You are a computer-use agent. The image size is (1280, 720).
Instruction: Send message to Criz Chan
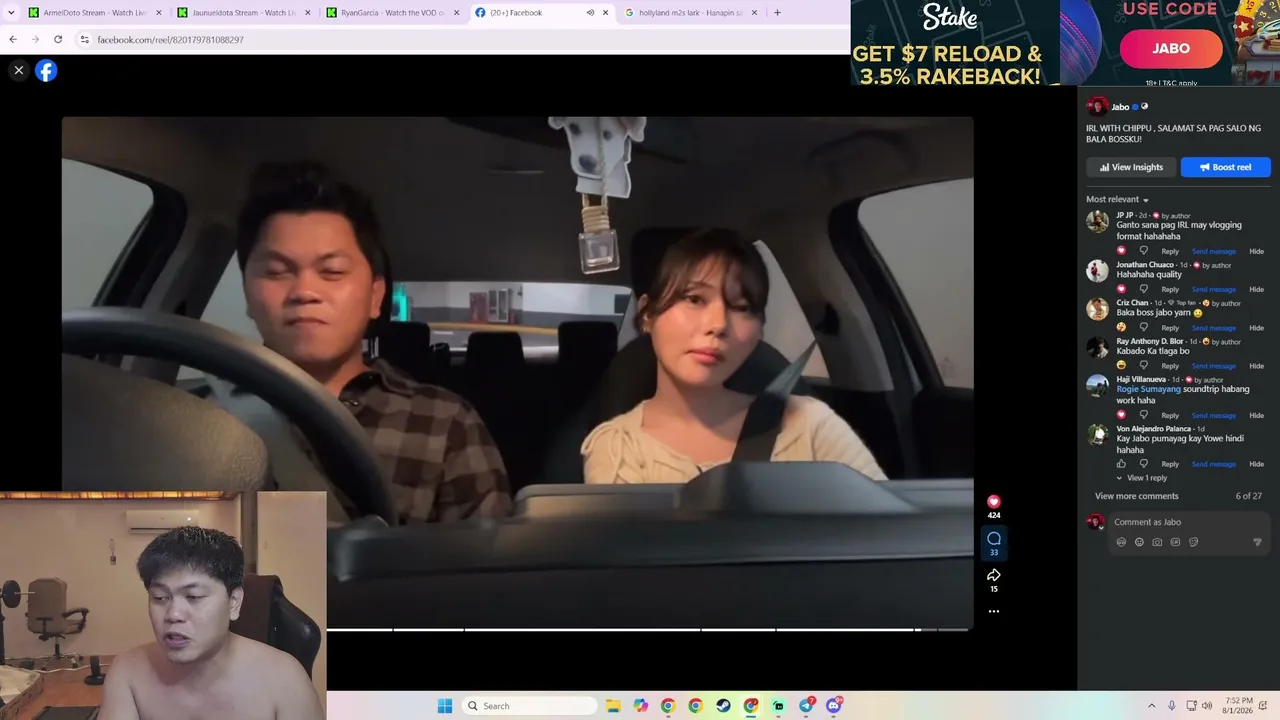1213,328
